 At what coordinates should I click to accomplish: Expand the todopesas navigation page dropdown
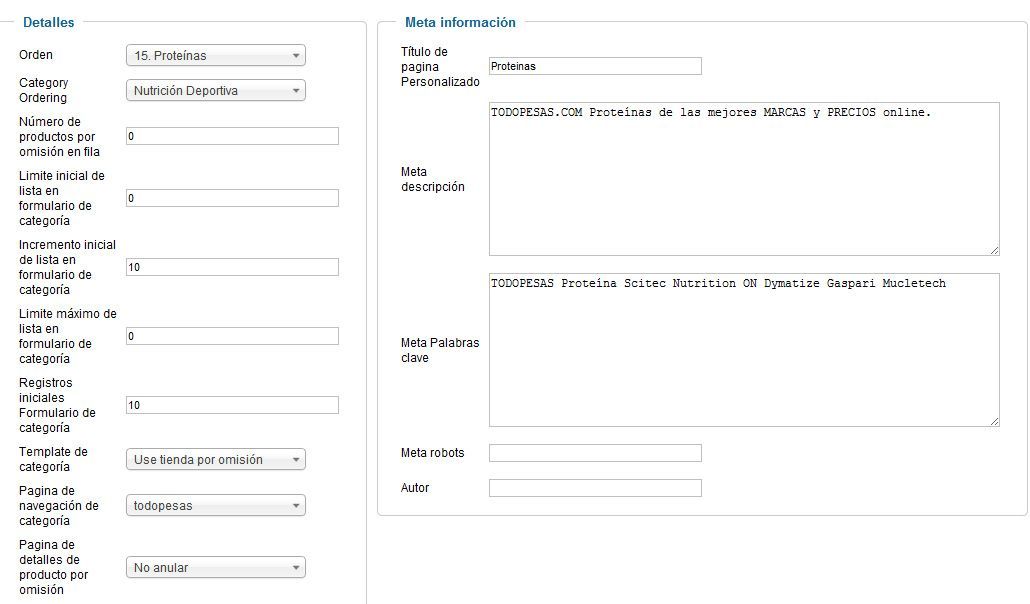coord(215,505)
